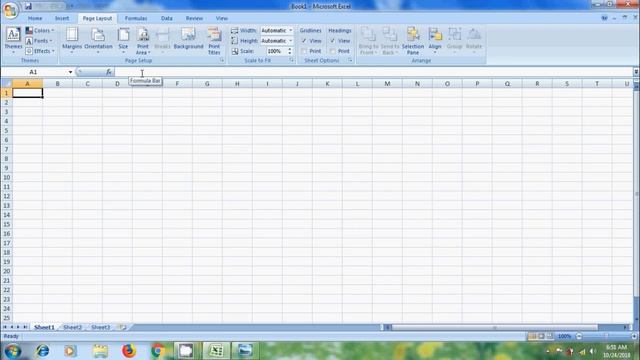Click the Insert Worksheet tab icon
This screenshot has height=360, width=640.
pyautogui.click(x=122, y=327)
